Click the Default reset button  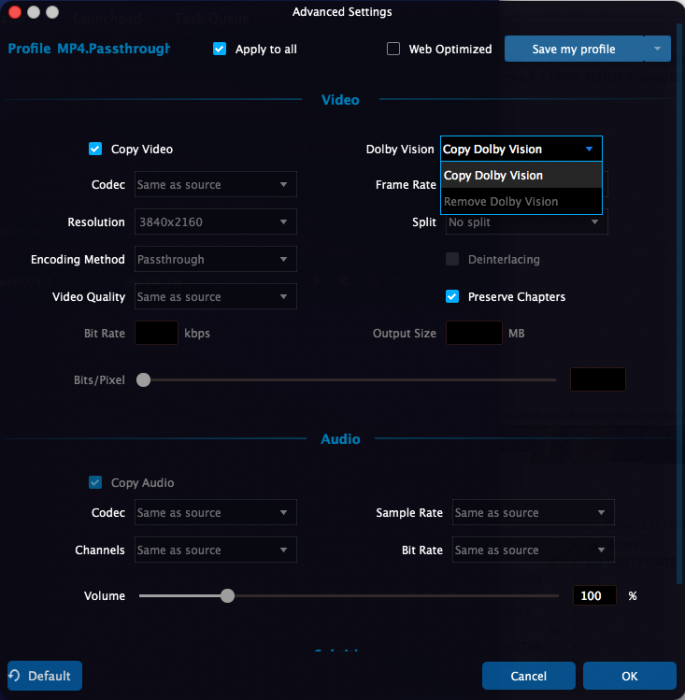click(45, 675)
